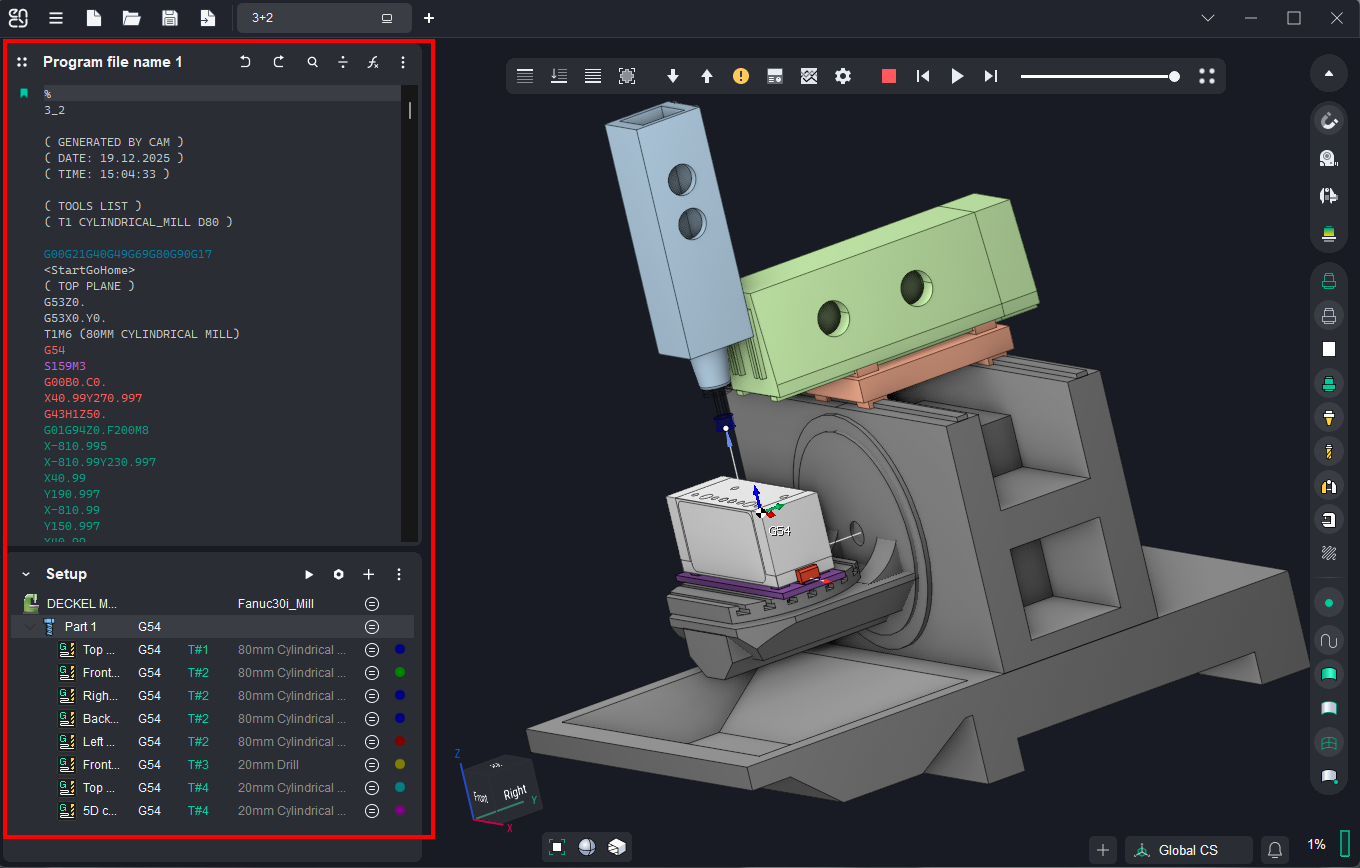The height and width of the screenshot is (868, 1360).
Task: Collapse the Setup panel chevron
Action: 25,574
